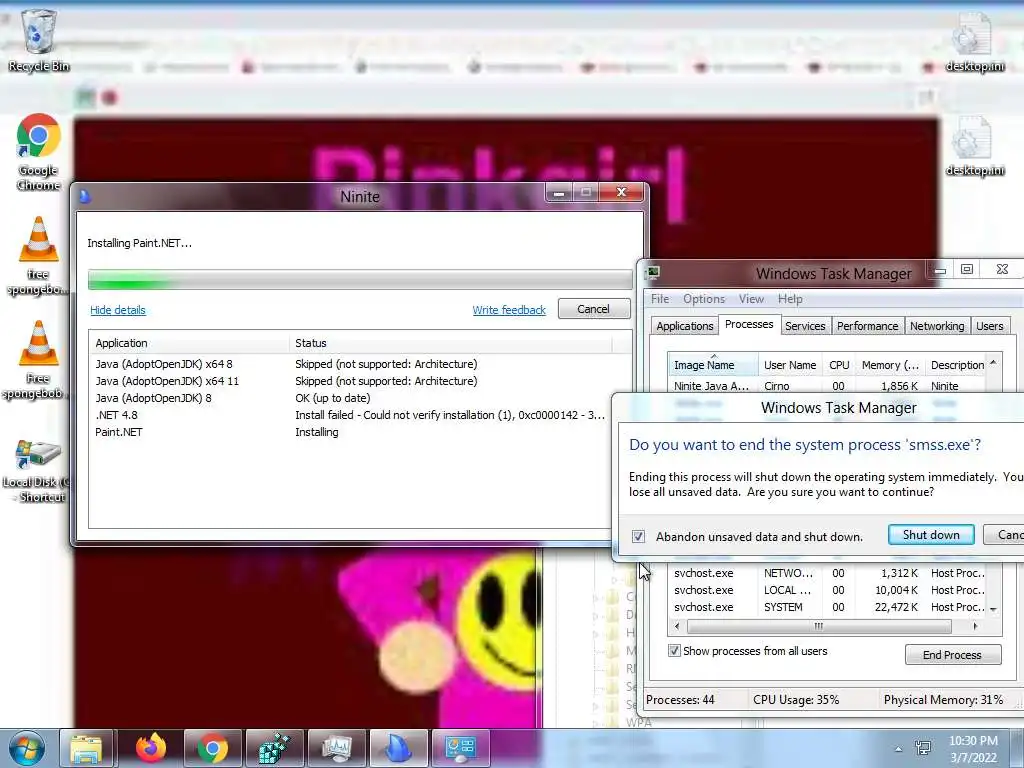Image resolution: width=1024 pixels, height=768 pixels.
Task: Sort processes by User Name column
Action: (790, 364)
